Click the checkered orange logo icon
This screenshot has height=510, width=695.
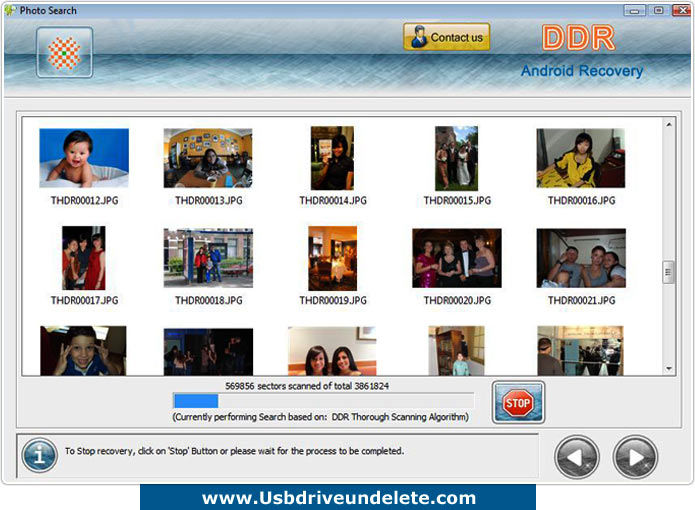click(x=65, y=52)
